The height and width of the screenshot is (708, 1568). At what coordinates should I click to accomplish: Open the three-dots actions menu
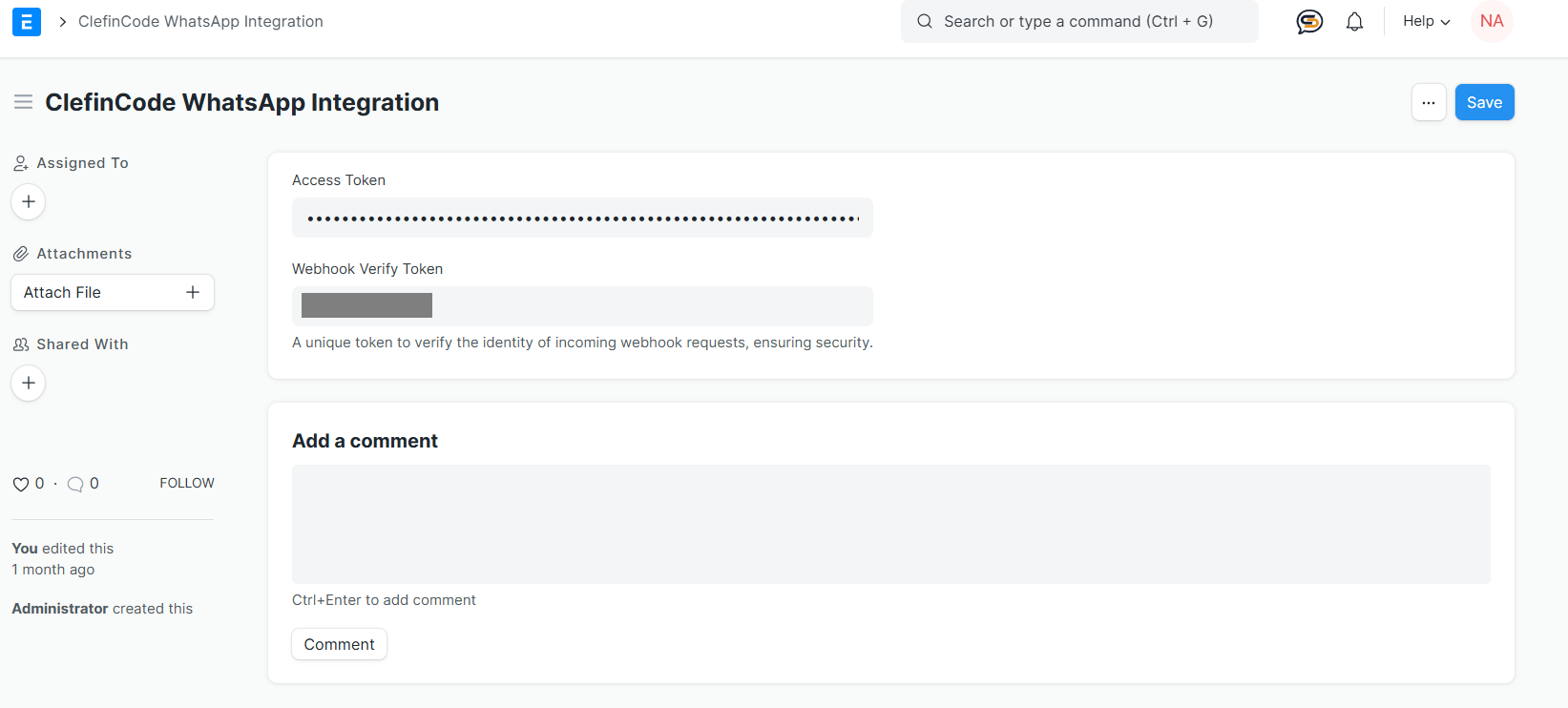[1429, 102]
